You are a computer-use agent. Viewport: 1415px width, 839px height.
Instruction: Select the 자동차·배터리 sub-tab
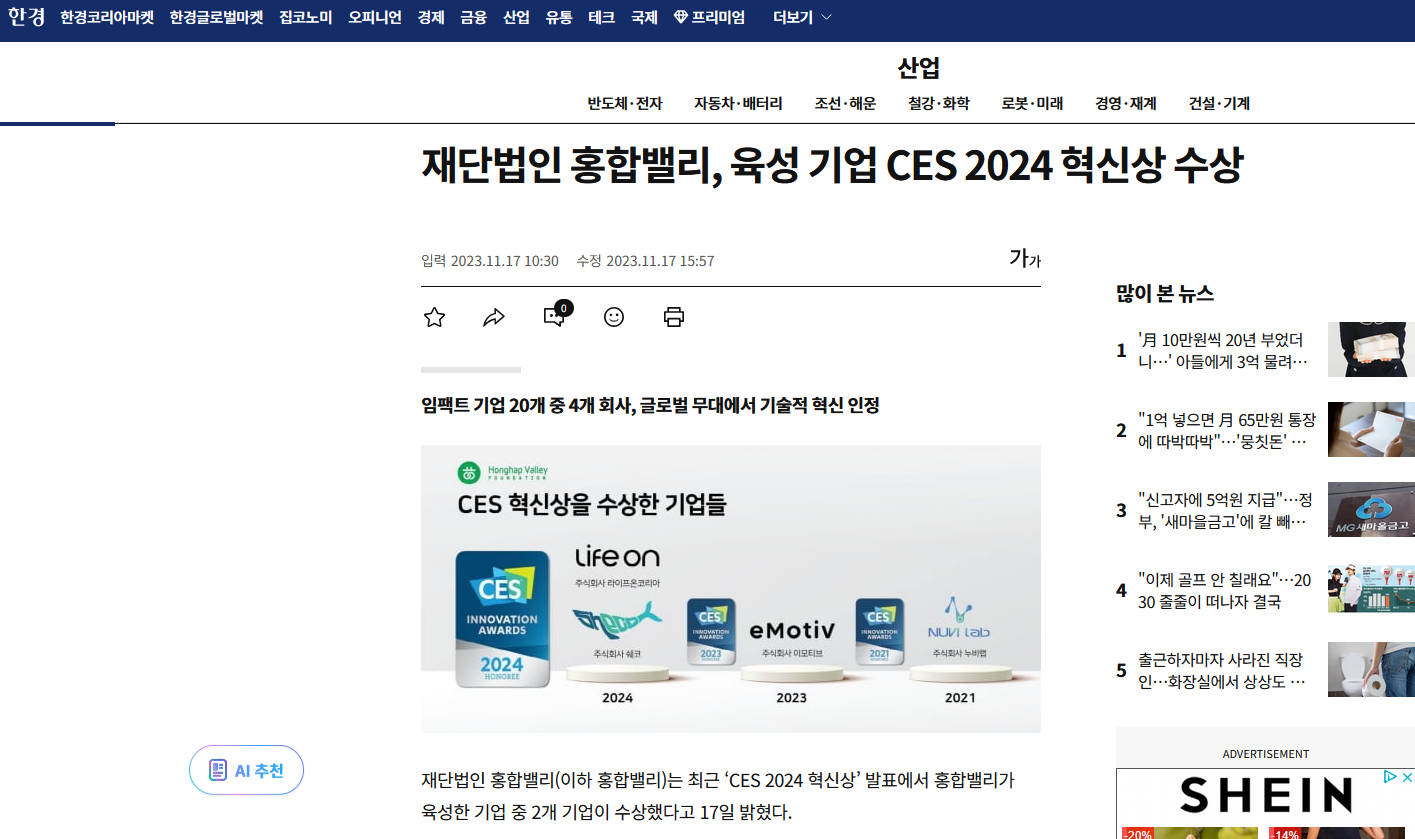tap(738, 103)
